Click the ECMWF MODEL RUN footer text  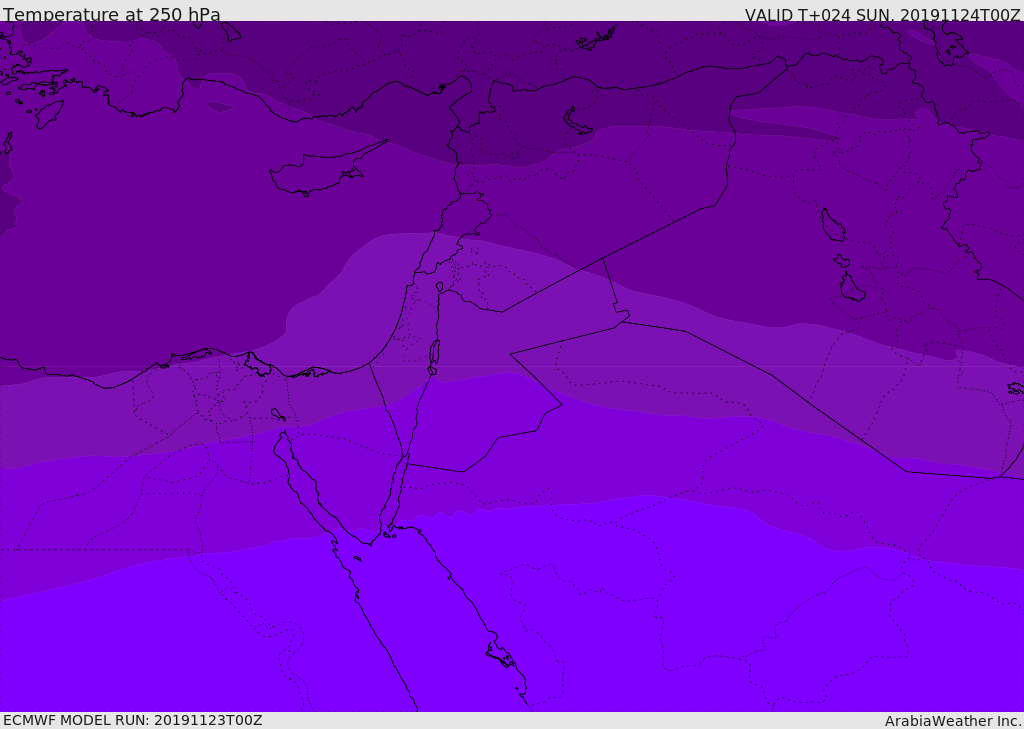tap(133, 721)
